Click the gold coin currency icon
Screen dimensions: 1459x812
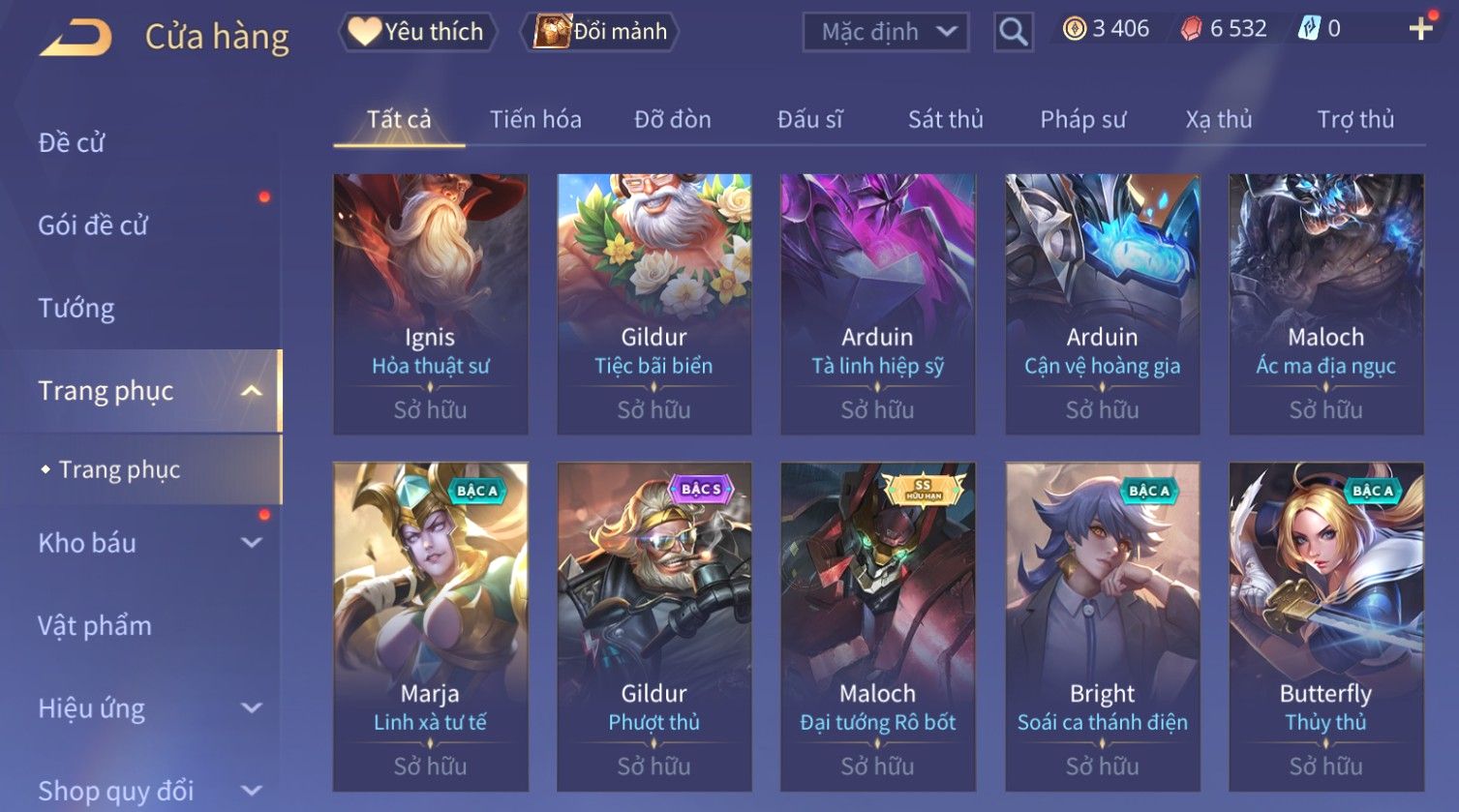(x=1075, y=29)
